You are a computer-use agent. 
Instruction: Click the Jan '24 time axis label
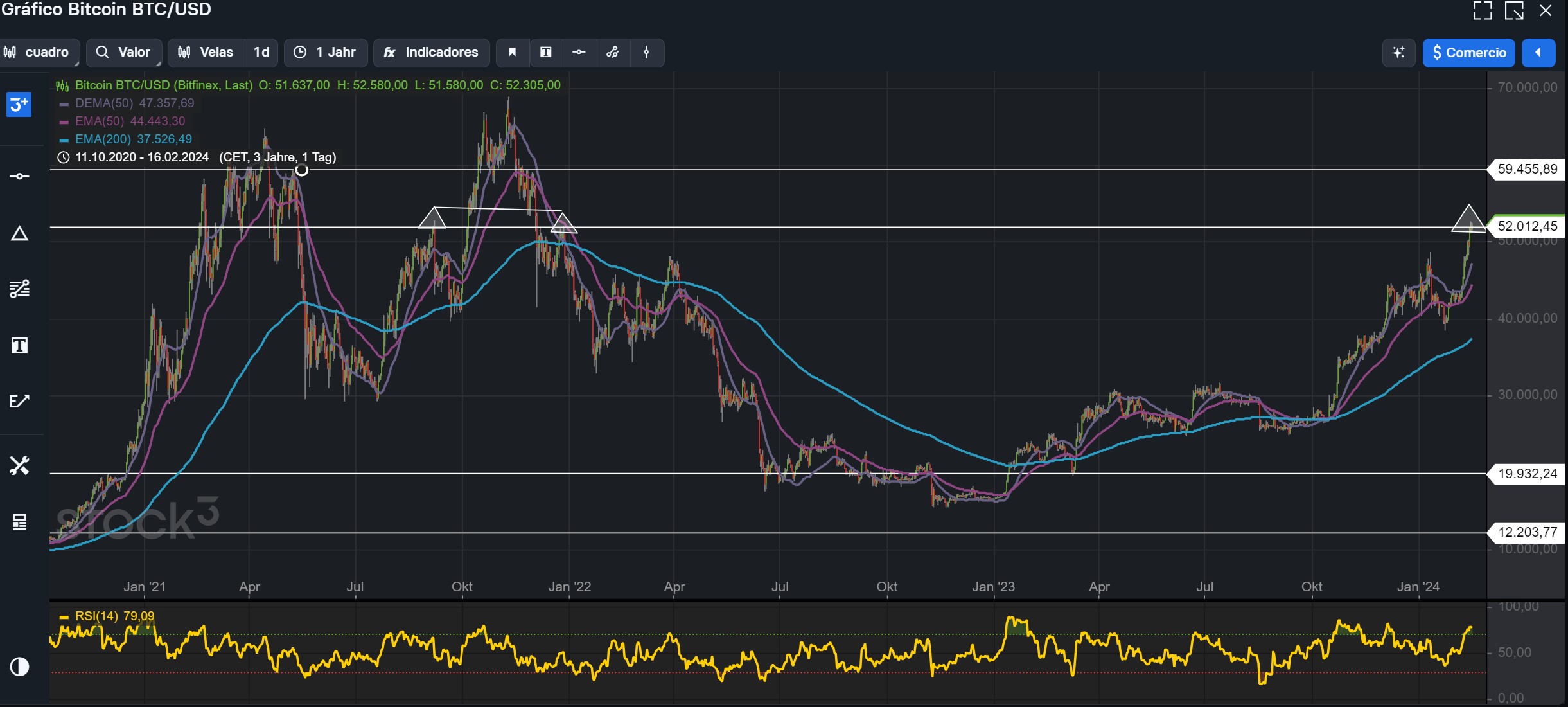[x=1418, y=587]
